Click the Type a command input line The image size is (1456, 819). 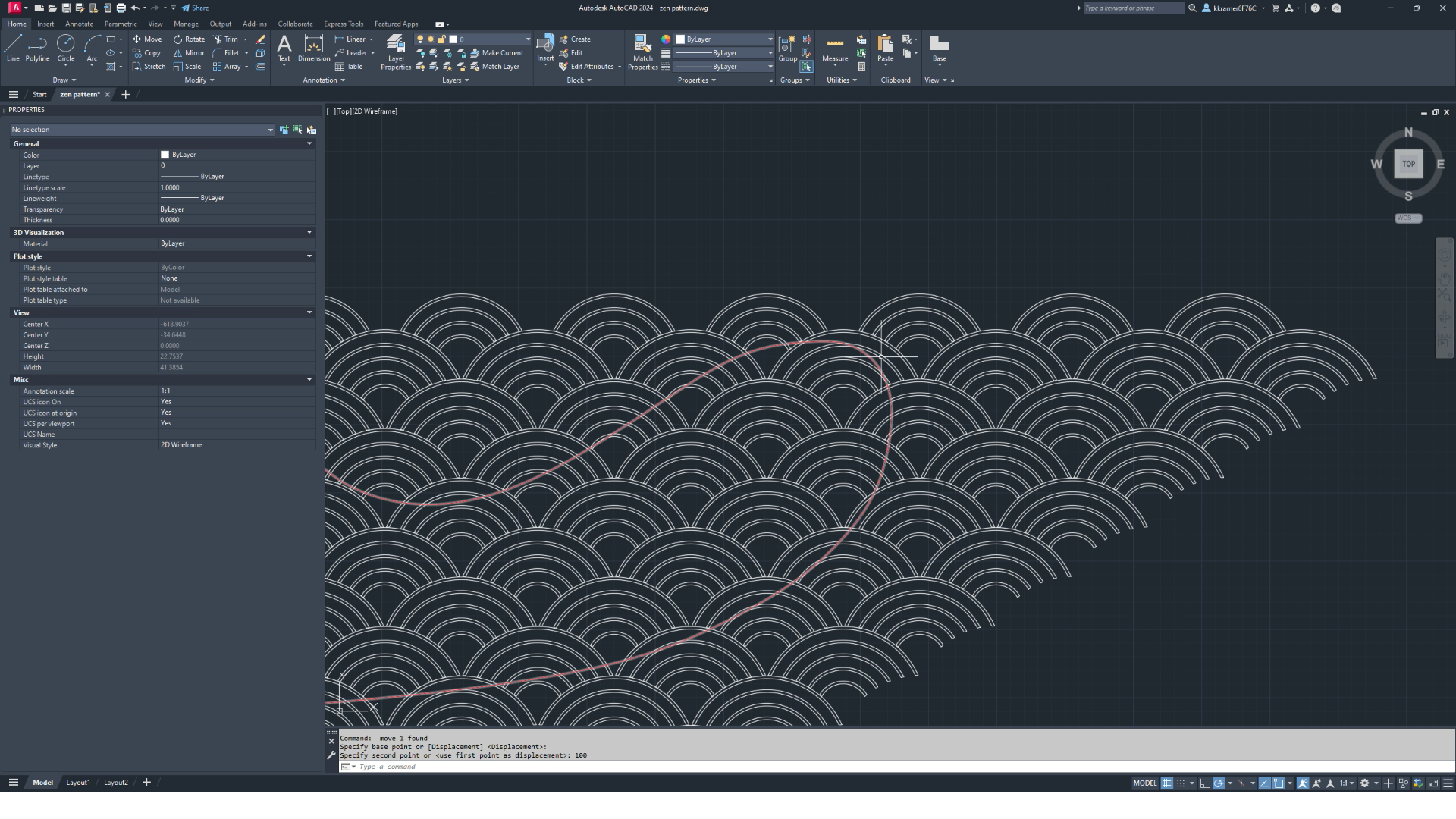[895, 767]
